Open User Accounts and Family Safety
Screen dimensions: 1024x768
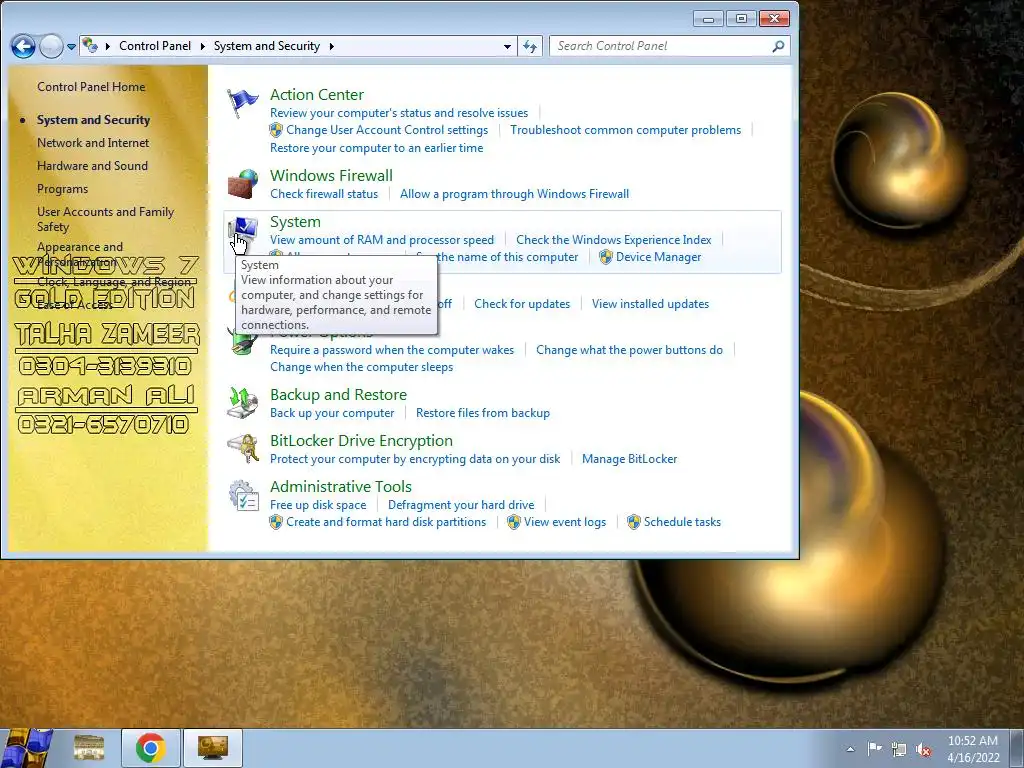tap(105, 219)
